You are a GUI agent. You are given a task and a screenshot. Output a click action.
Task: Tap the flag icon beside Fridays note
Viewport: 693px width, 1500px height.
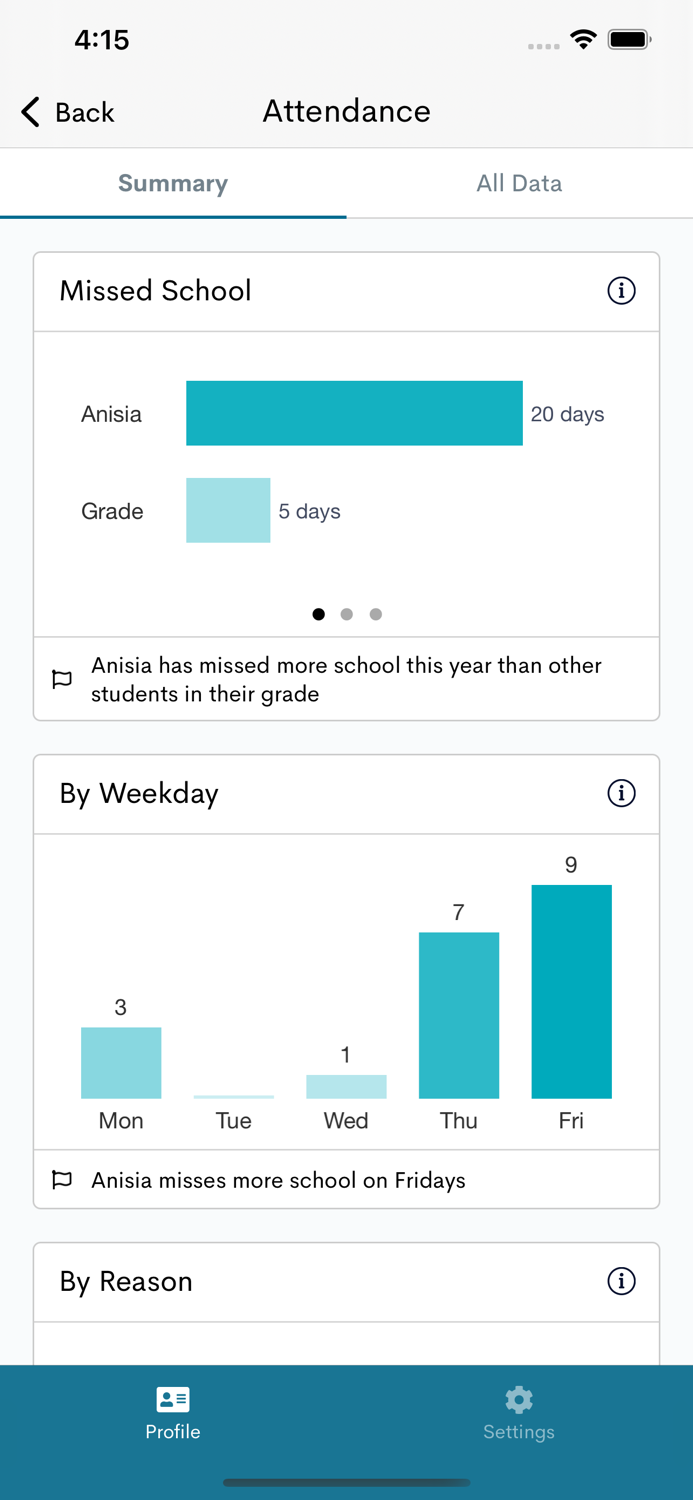(x=62, y=1180)
